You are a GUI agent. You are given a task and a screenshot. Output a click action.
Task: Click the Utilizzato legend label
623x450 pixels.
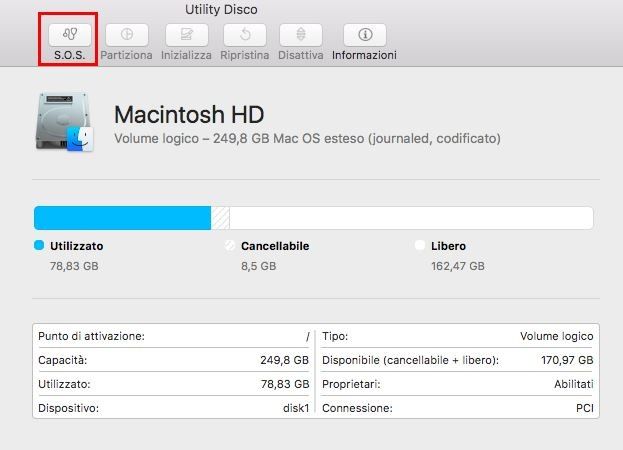(x=77, y=246)
